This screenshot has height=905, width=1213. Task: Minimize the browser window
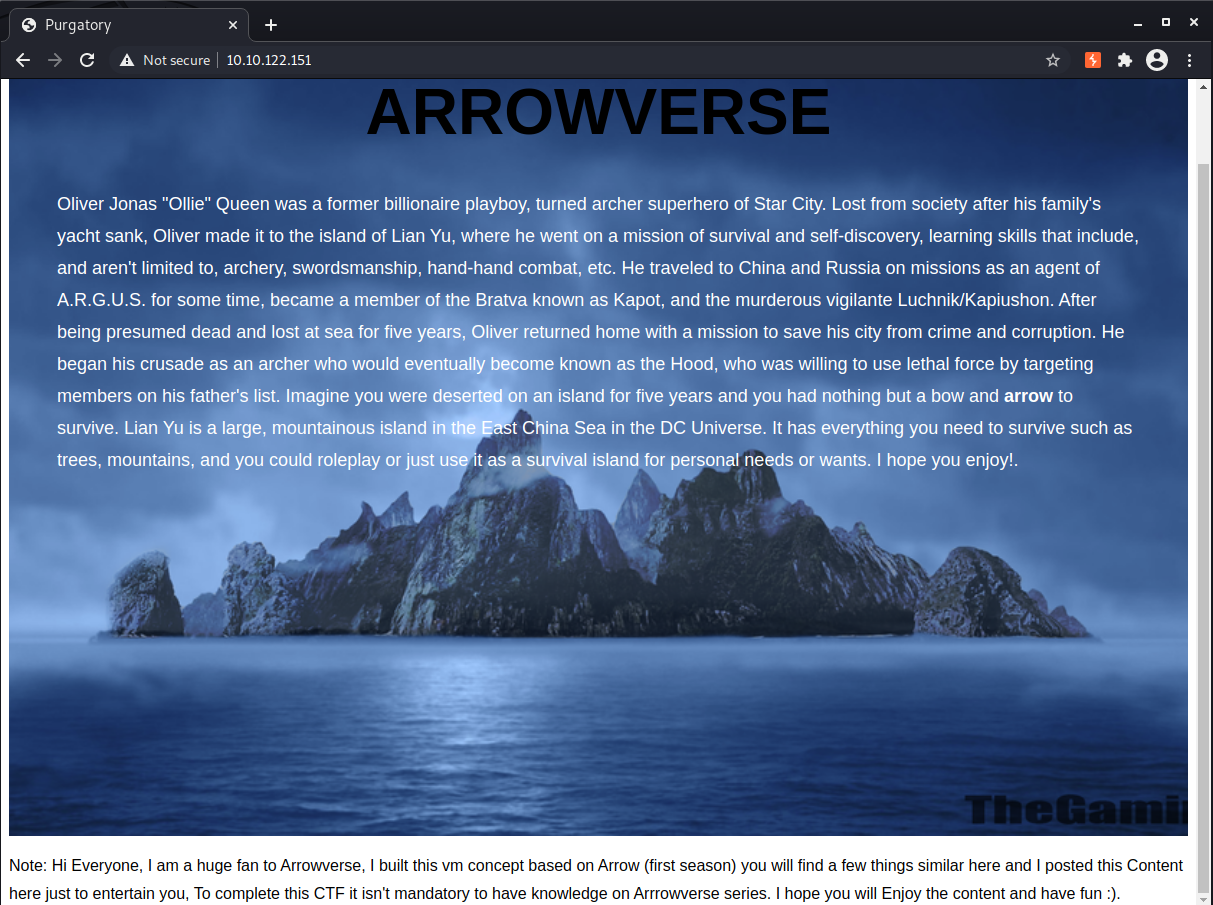pos(1138,23)
